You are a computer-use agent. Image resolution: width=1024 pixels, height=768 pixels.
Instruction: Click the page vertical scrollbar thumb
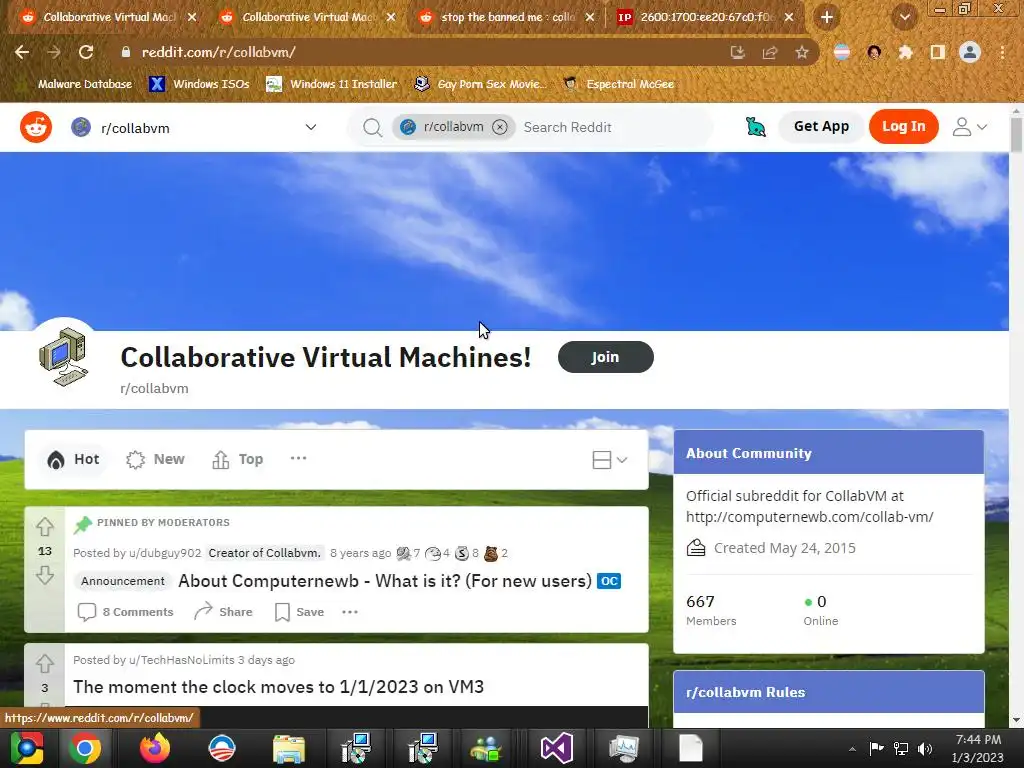tap(1016, 134)
